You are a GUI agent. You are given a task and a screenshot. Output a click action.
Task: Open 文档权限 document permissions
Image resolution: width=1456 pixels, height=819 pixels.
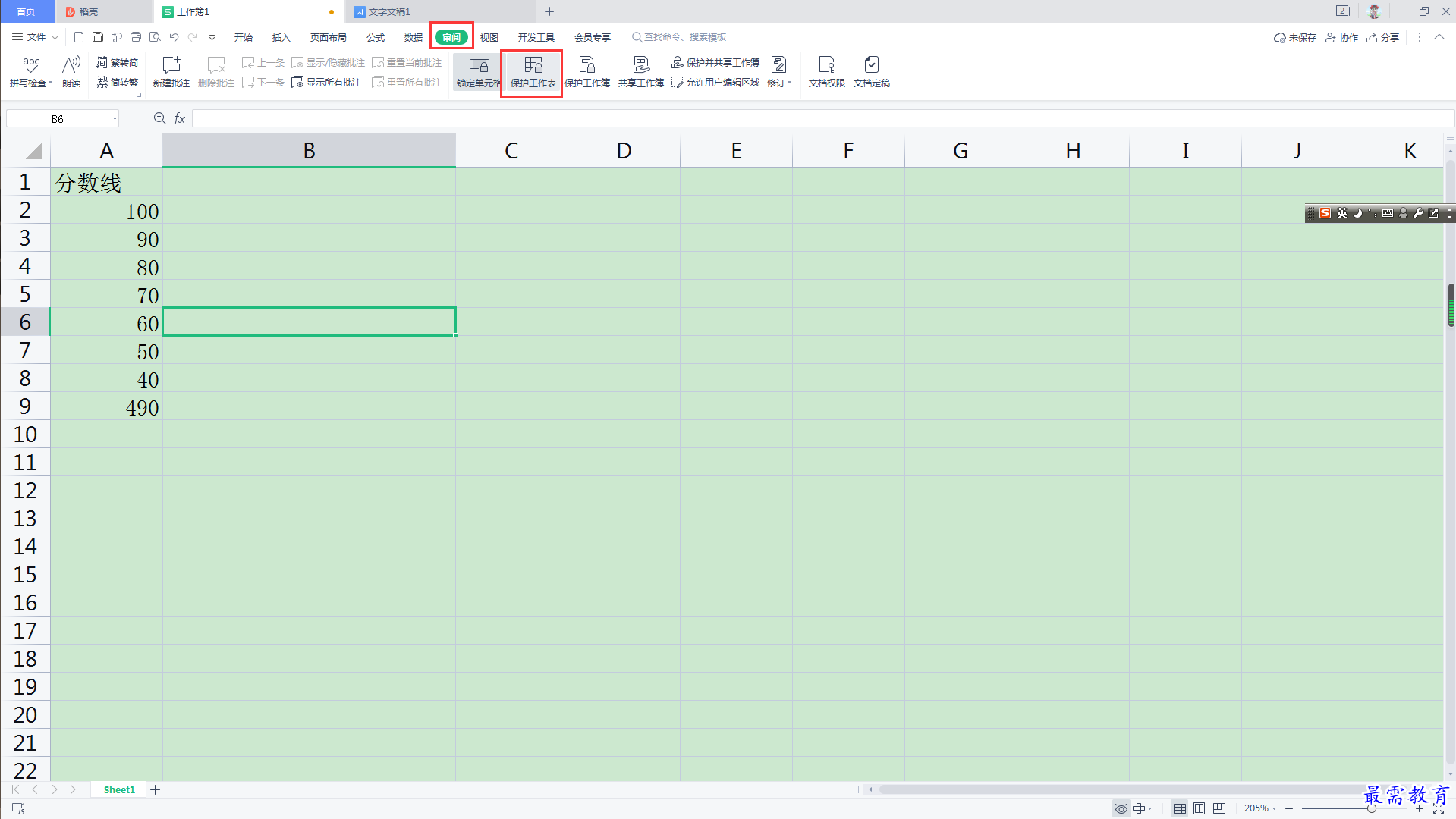pos(826,72)
